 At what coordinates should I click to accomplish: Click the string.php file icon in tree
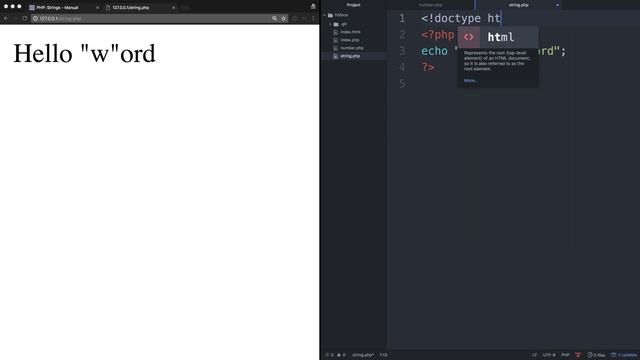click(336, 56)
